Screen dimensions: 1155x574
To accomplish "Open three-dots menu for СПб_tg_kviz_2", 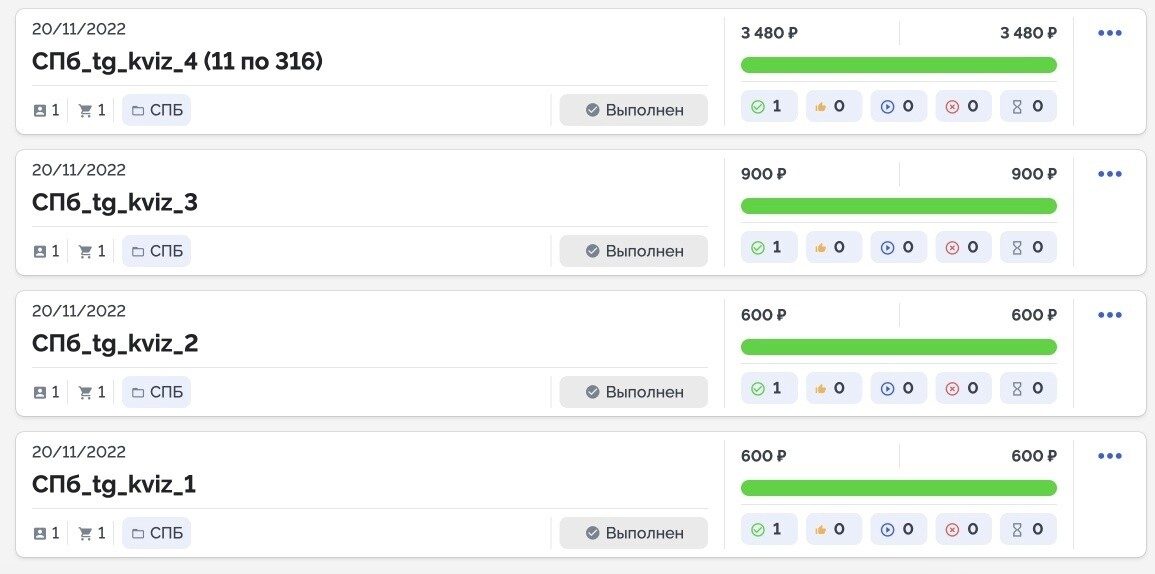I will [x=1109, y=315].
